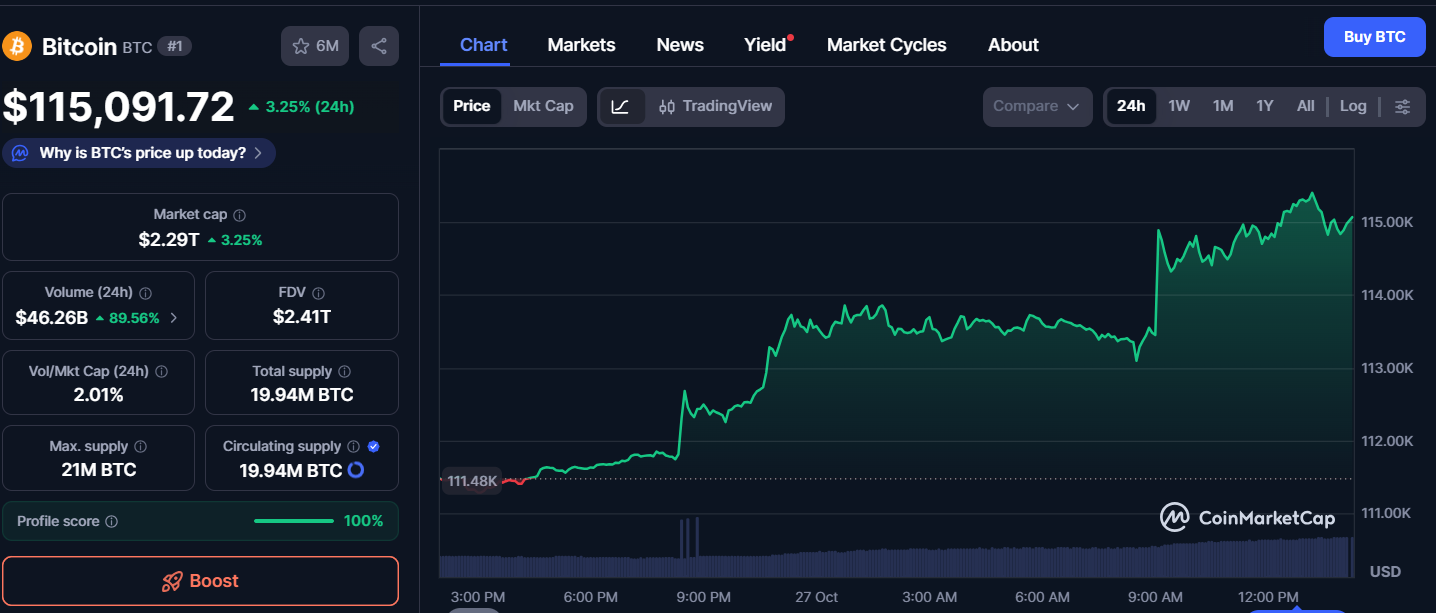Click the Boost button

(x=200, y=581)
